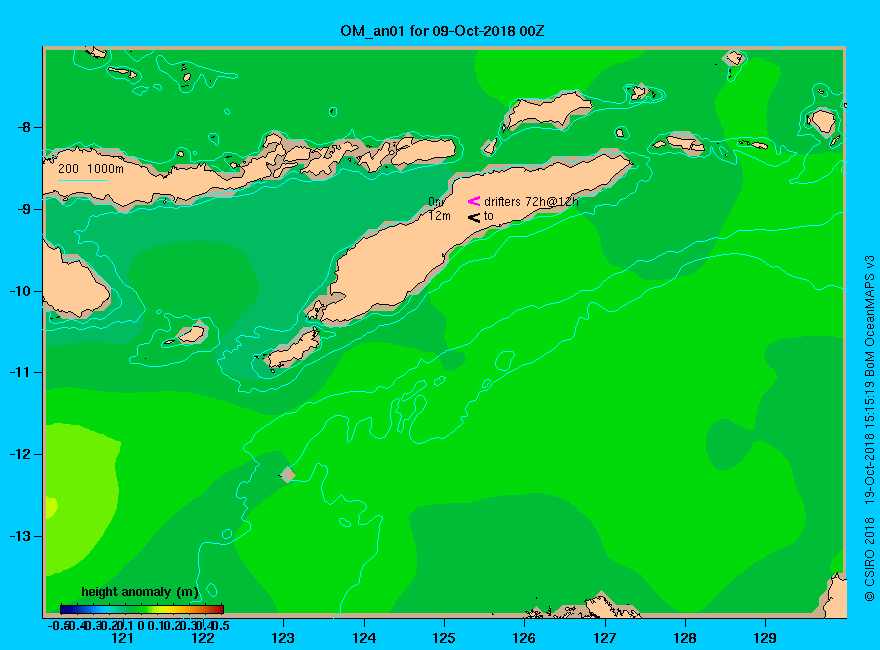Click longitude label "129"

(765, 638)
